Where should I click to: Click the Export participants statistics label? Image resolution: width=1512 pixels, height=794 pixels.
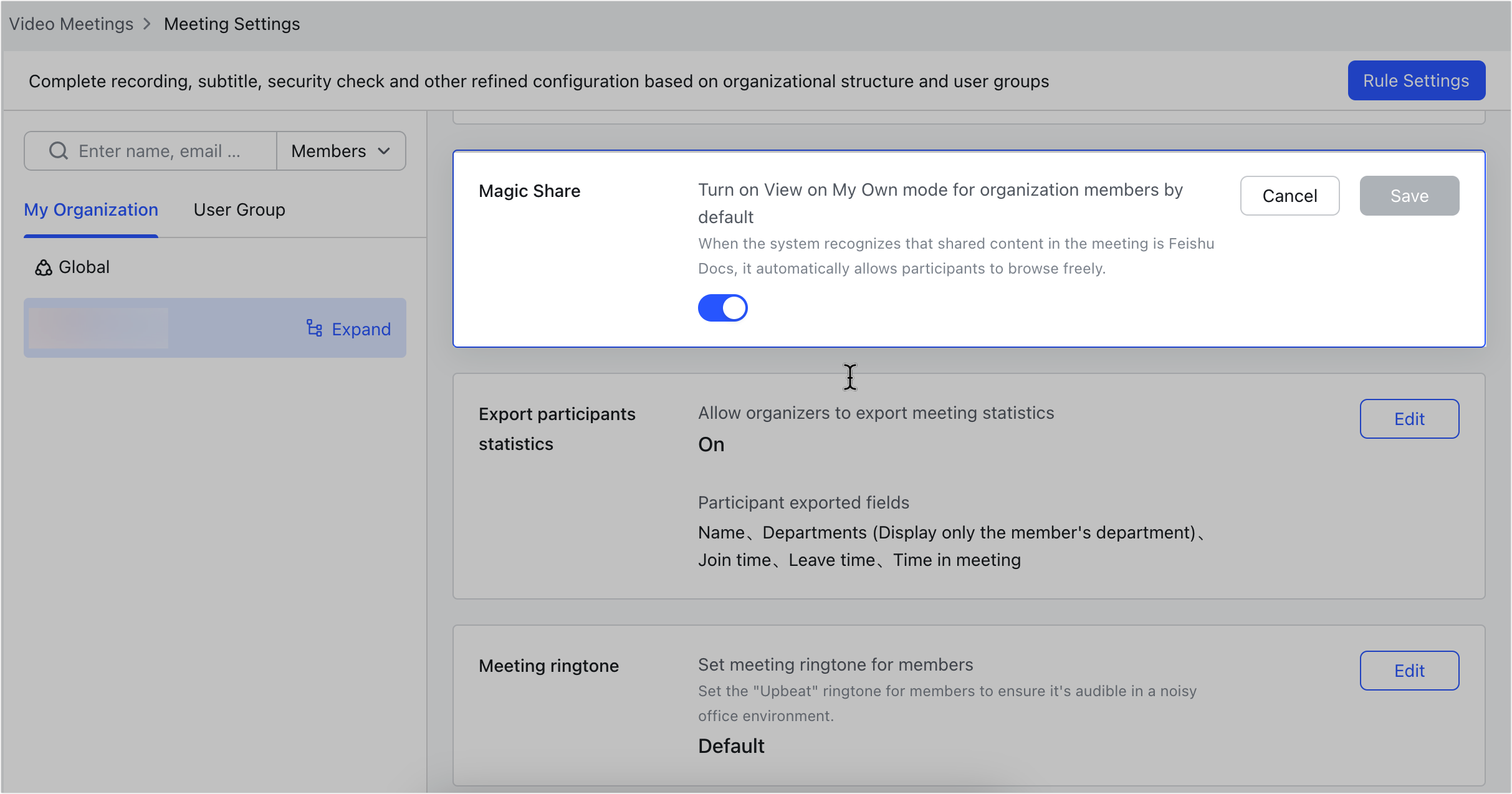pyautogui.click(x=557, y=429)
